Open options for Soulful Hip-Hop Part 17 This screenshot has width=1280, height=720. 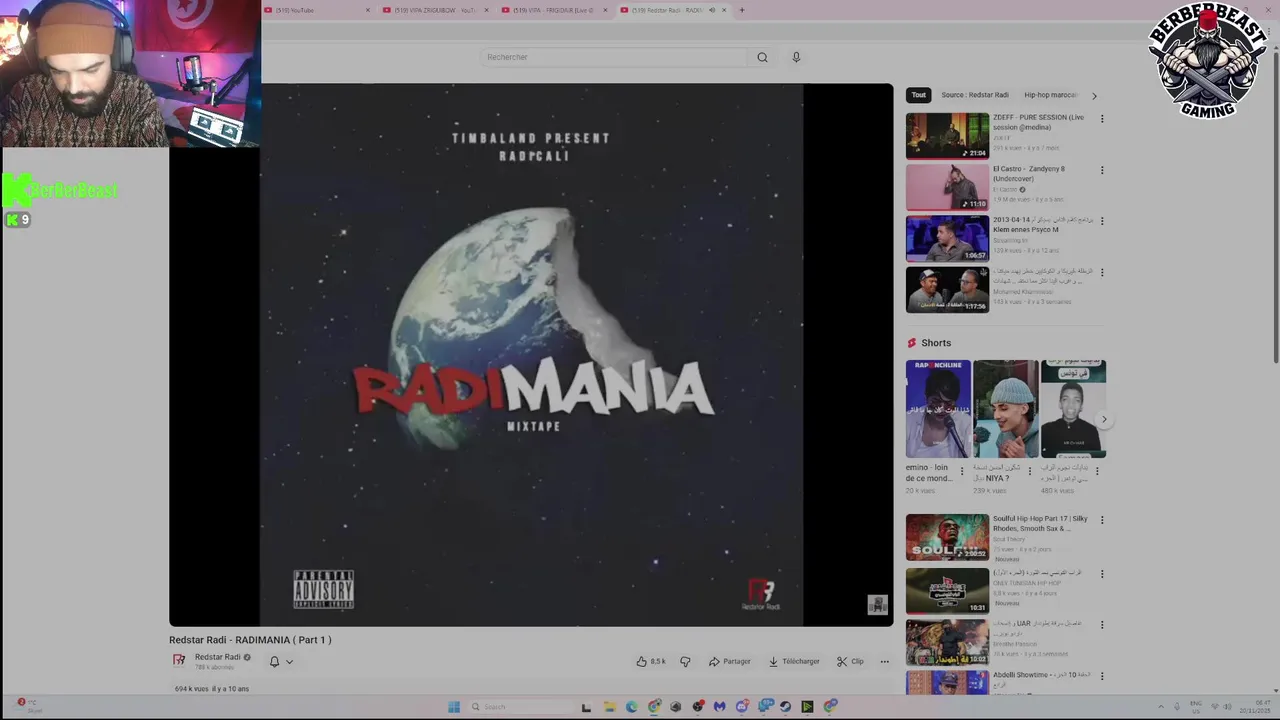click(x=1102, y=520)
